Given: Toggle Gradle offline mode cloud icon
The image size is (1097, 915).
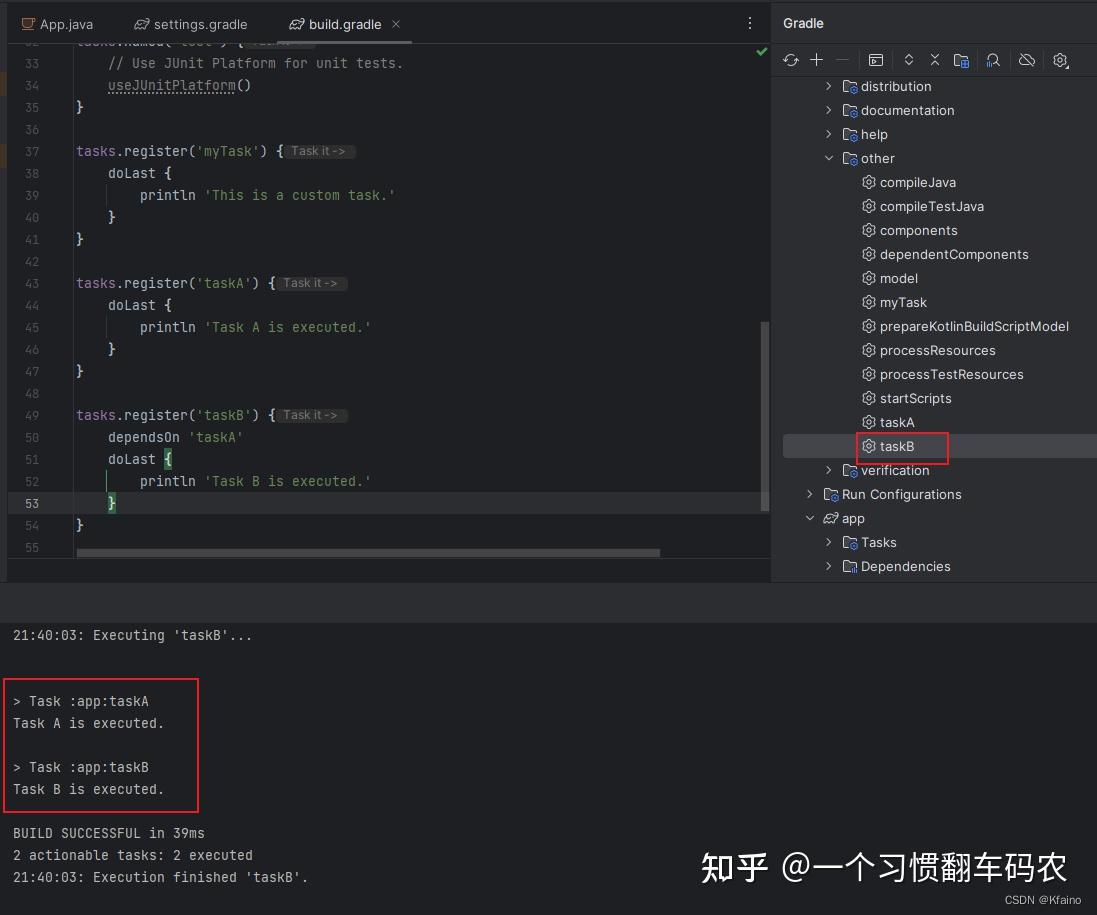Looking at the screenshot, I should coord(1026,60).
